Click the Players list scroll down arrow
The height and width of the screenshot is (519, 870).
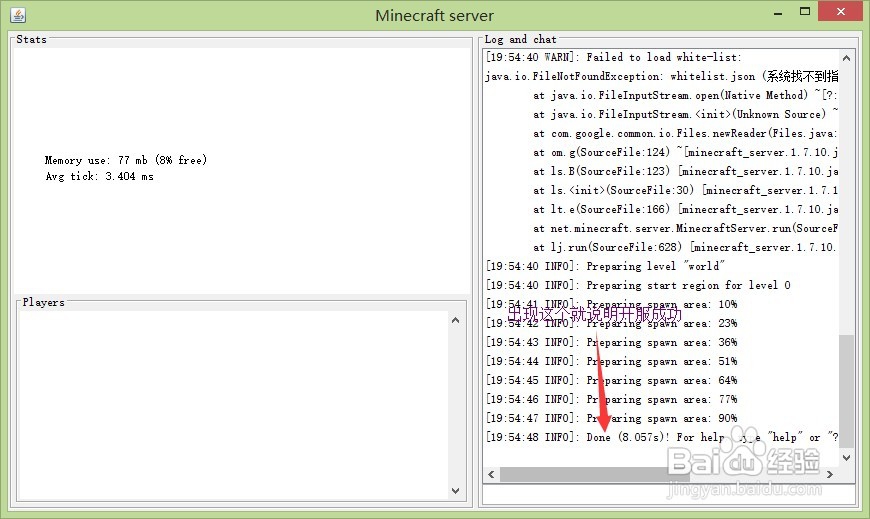[x=456, y=491]
